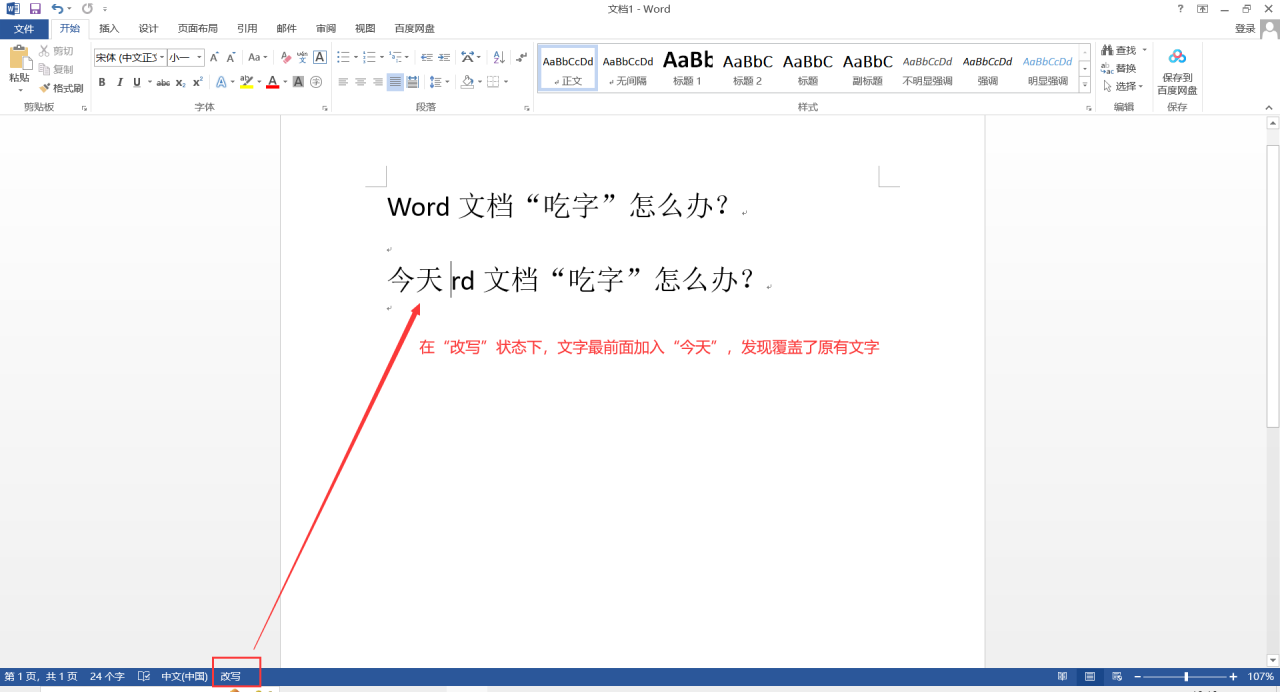Switch to the Page Layout (页面布局) tab
This screenshot has width=1280, height=692.
pyautogui.click(x=197, y=29)
